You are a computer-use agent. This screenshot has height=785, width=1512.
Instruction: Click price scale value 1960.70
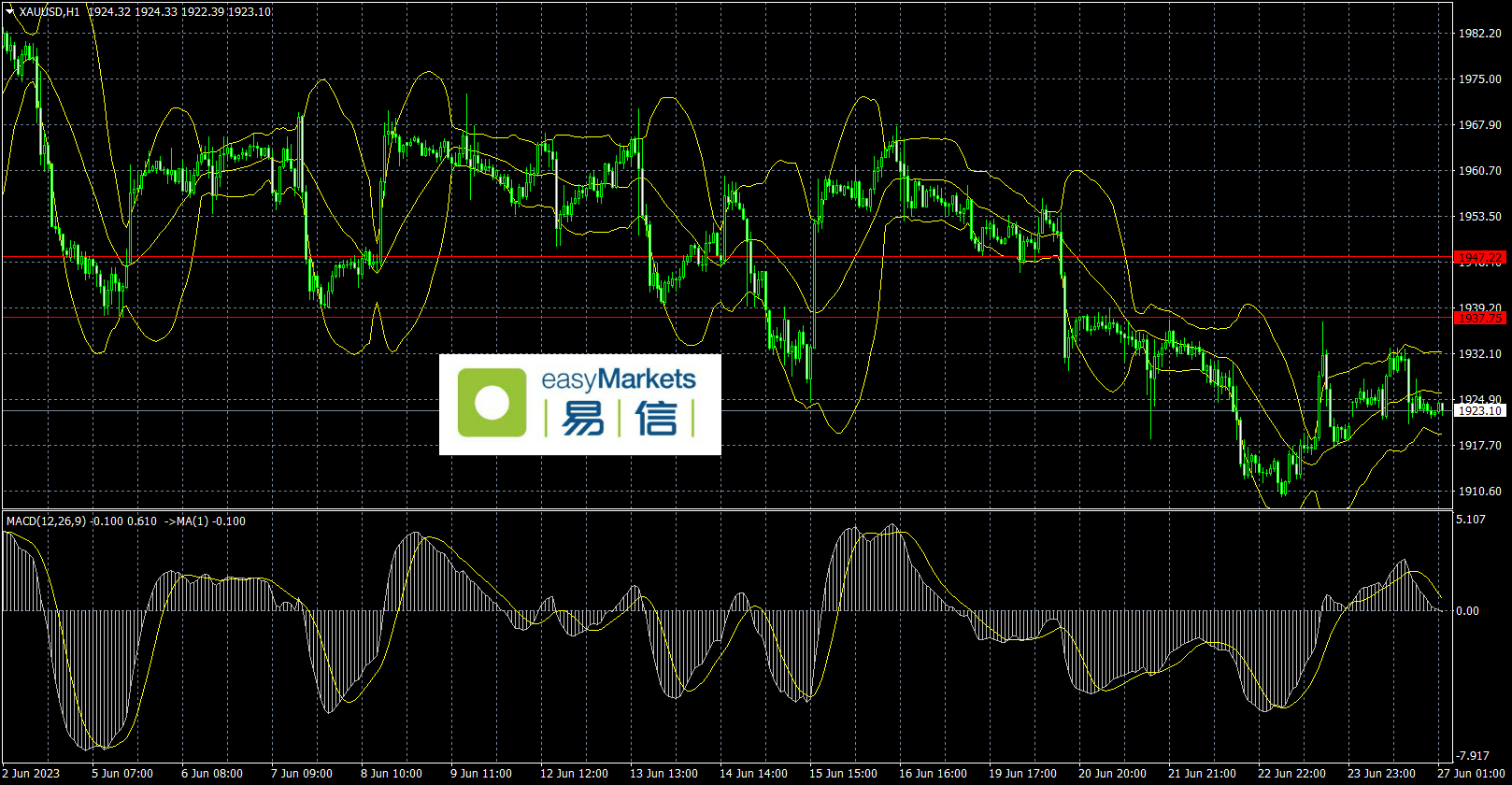(1480, 171)
